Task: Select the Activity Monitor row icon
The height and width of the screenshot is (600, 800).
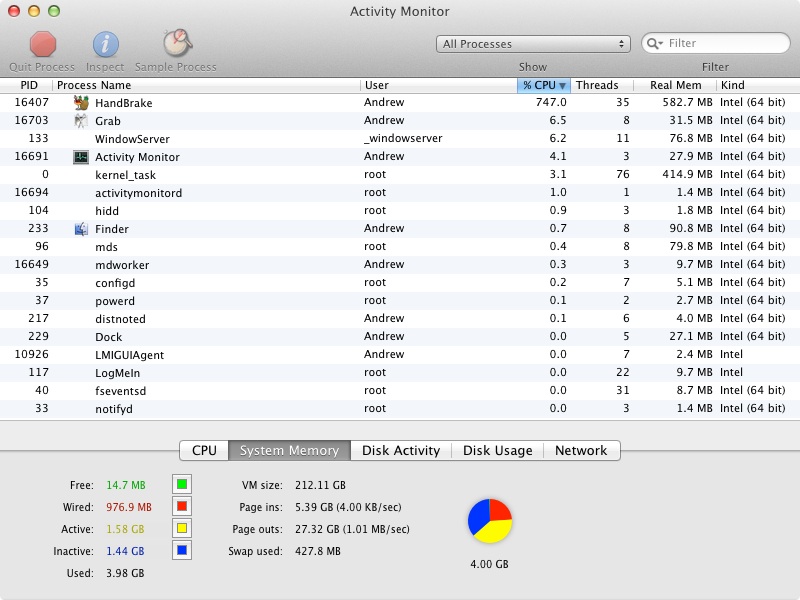Action: coord(81,157)
